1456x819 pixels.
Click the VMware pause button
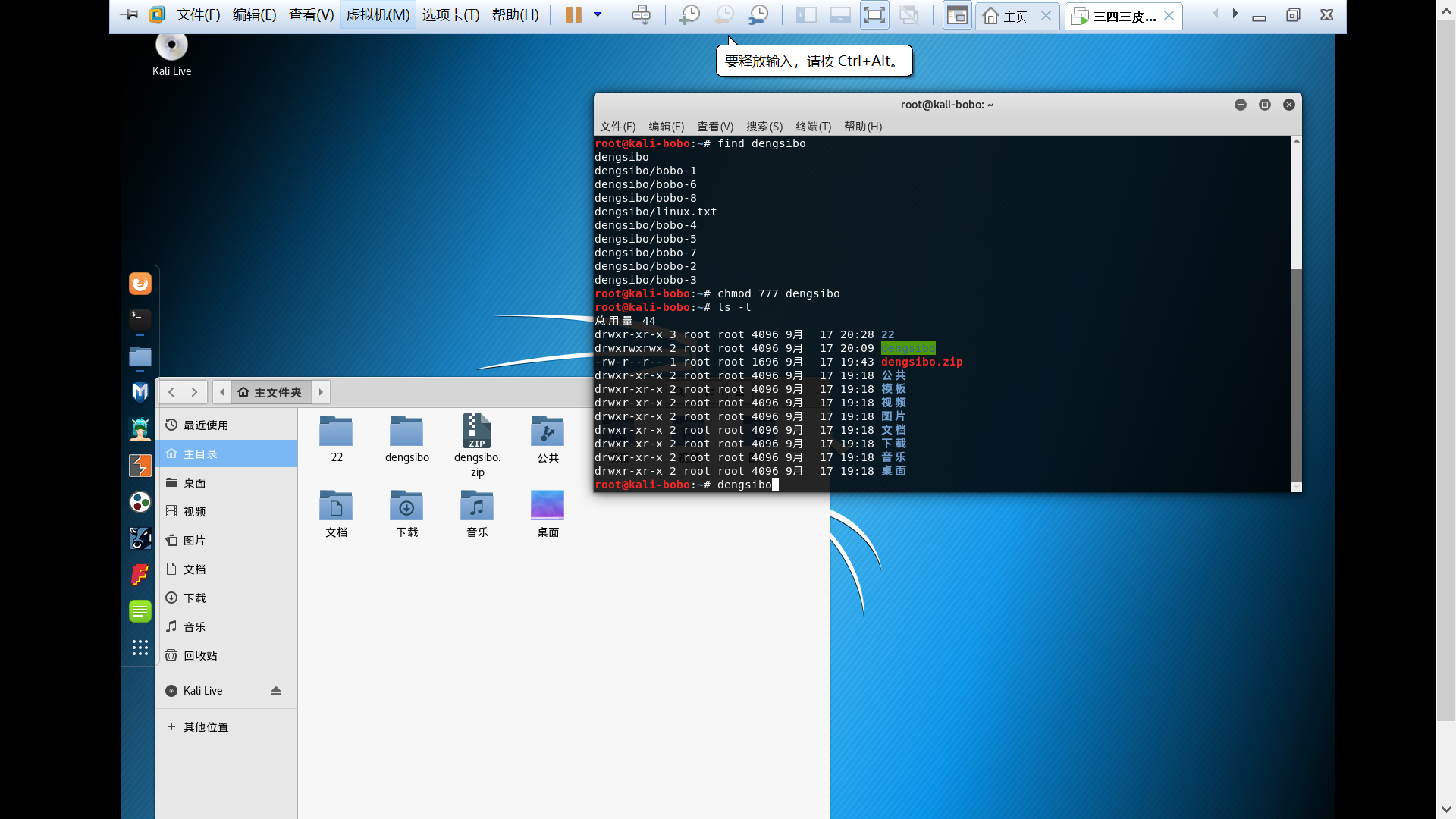tap(573, 15)
